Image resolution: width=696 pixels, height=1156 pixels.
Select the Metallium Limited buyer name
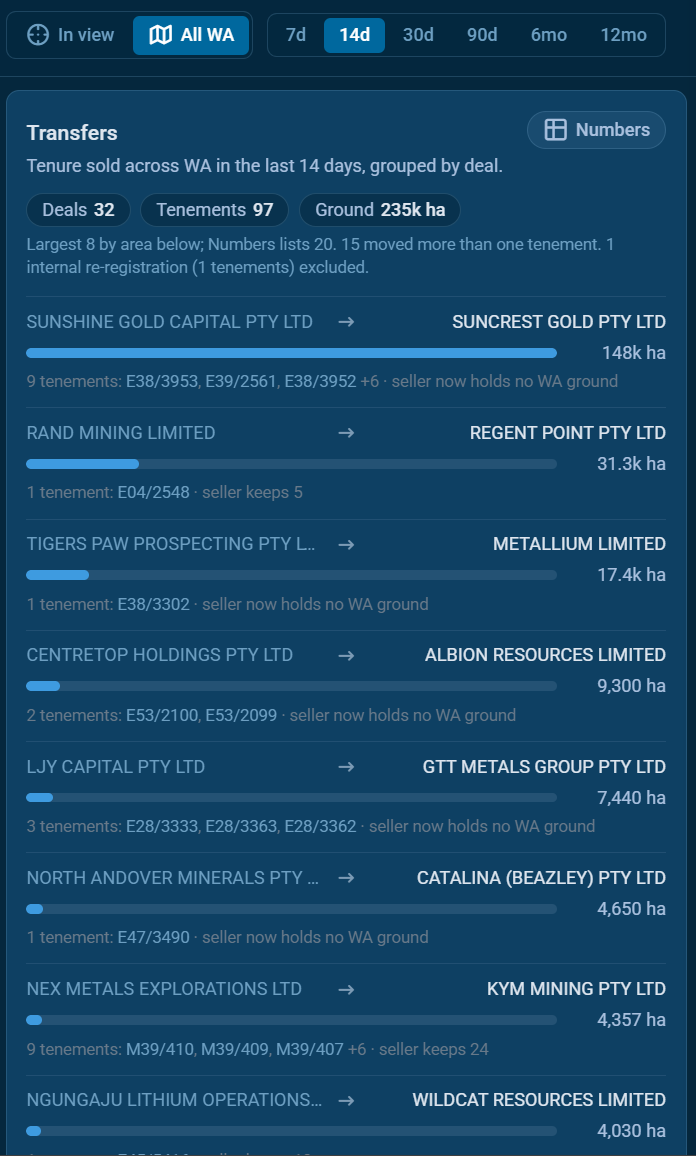pyautogui.click(x=580, y=544)
